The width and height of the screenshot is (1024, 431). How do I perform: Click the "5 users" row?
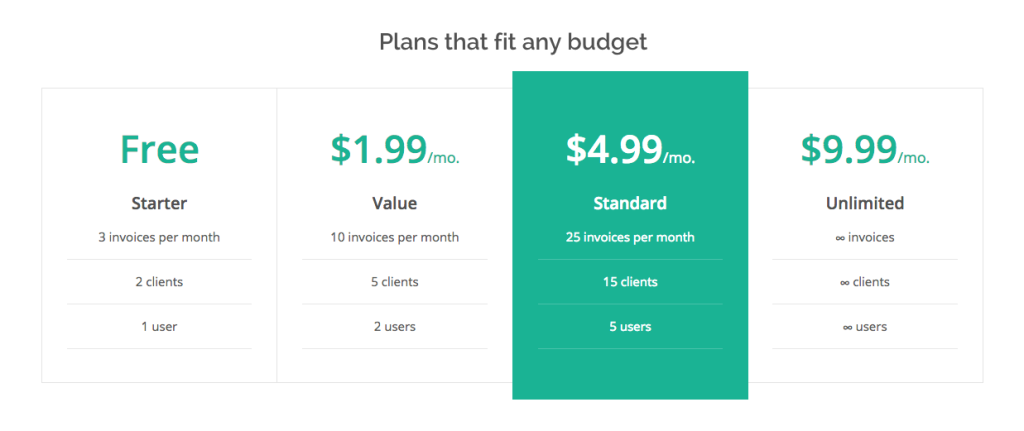[x=630, y=327]
